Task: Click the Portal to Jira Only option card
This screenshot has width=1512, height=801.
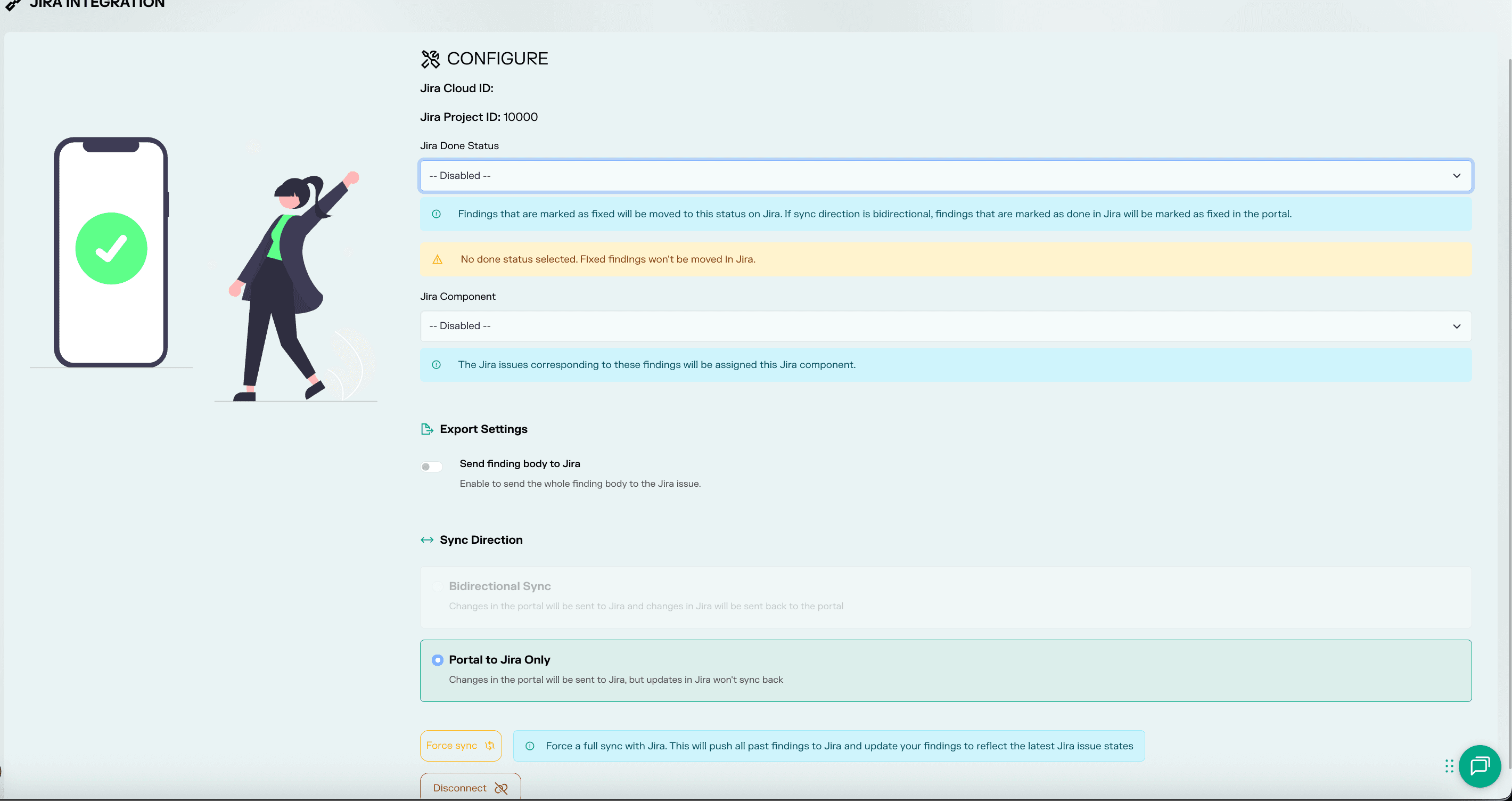Action: click(x=946, y=671)
